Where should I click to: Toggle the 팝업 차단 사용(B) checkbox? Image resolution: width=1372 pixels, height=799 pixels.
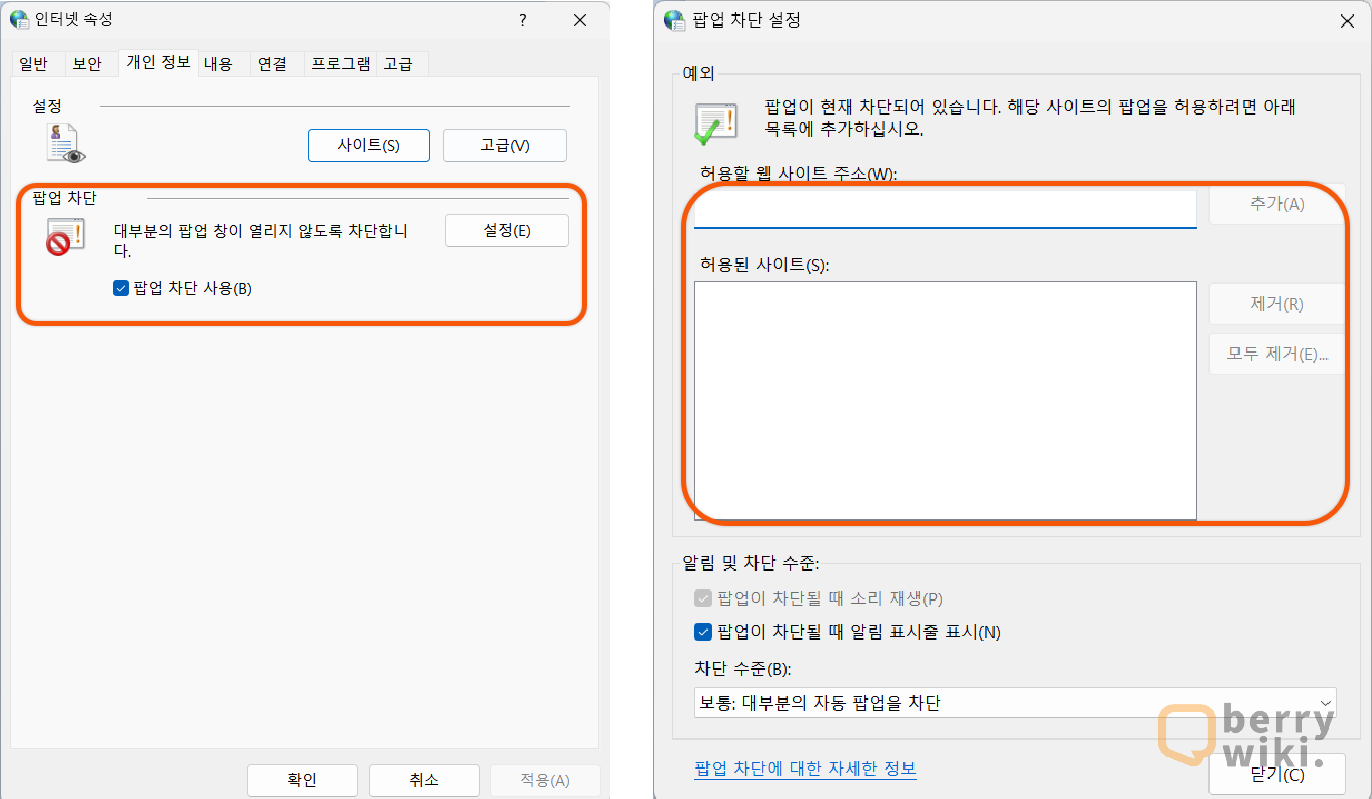(x=121, y=288)
